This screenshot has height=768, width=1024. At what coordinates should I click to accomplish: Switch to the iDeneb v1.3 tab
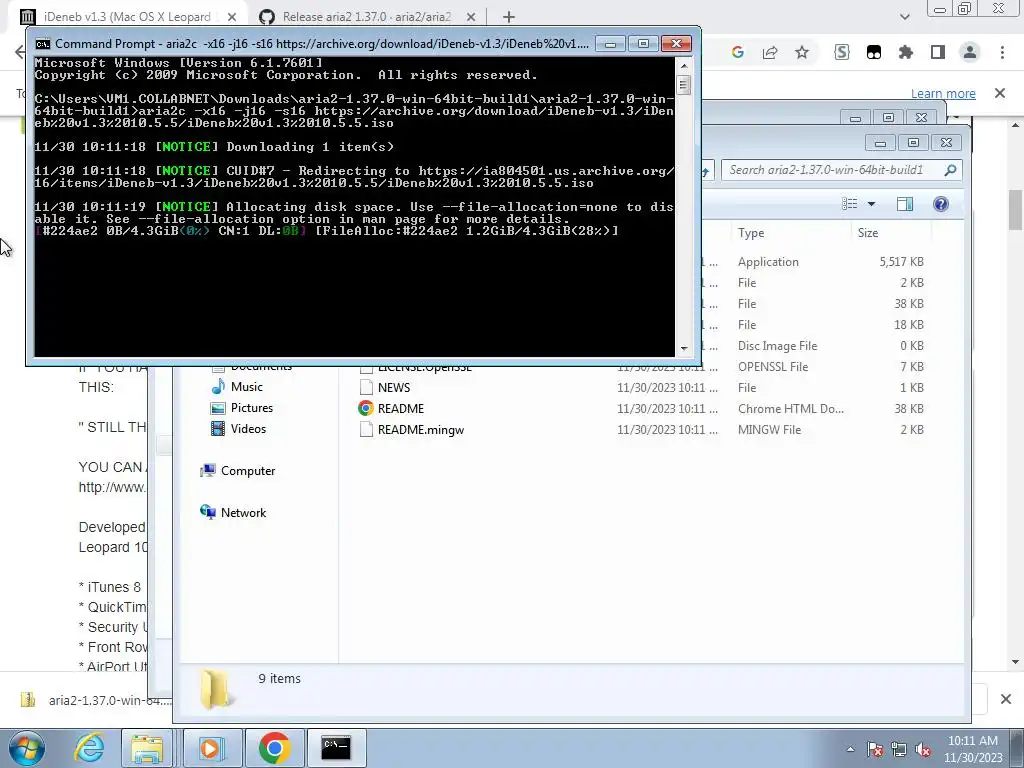pyautogui.click(x=127, y=17)
